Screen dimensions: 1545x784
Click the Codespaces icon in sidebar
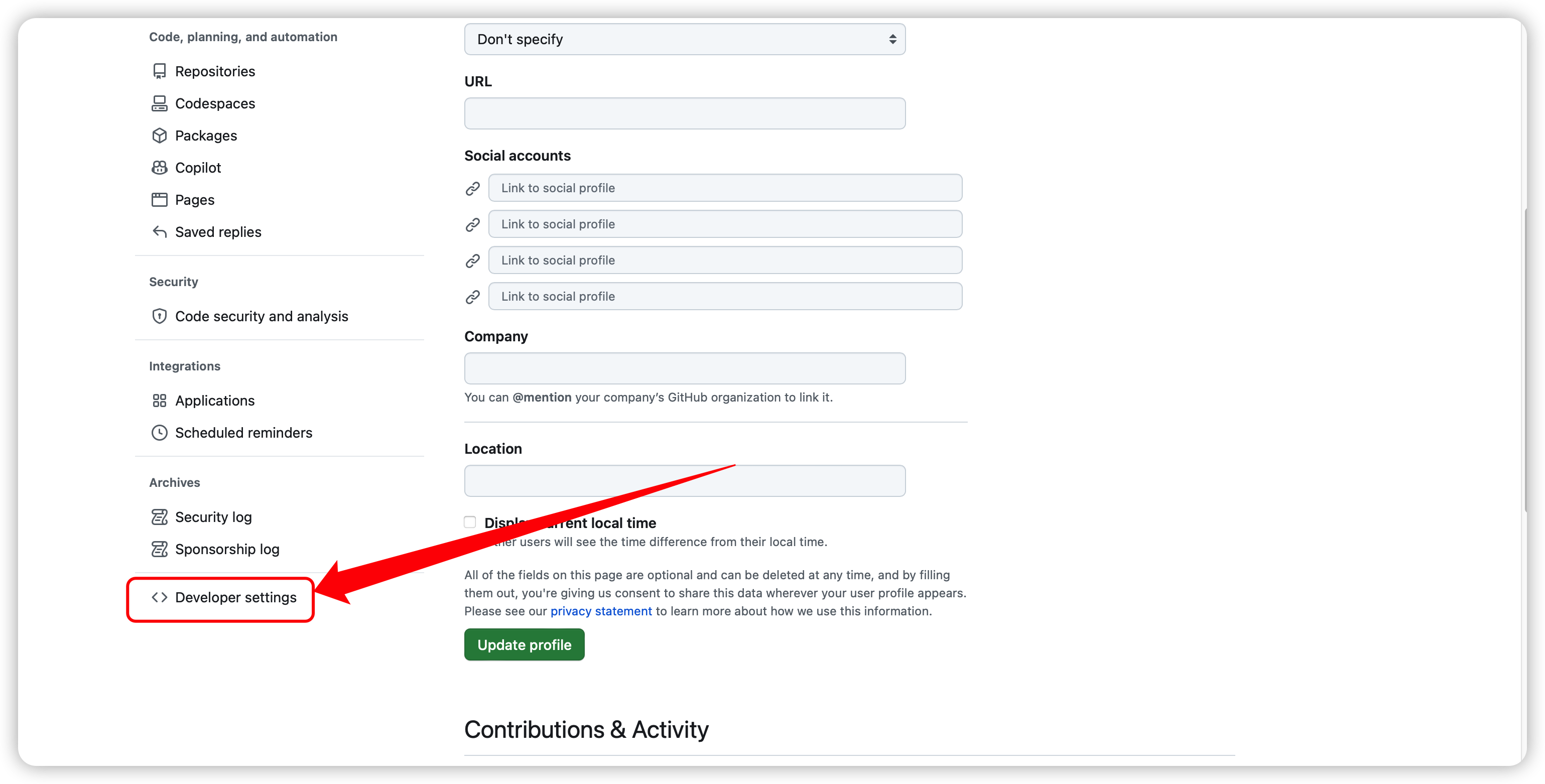click(159, 104)
